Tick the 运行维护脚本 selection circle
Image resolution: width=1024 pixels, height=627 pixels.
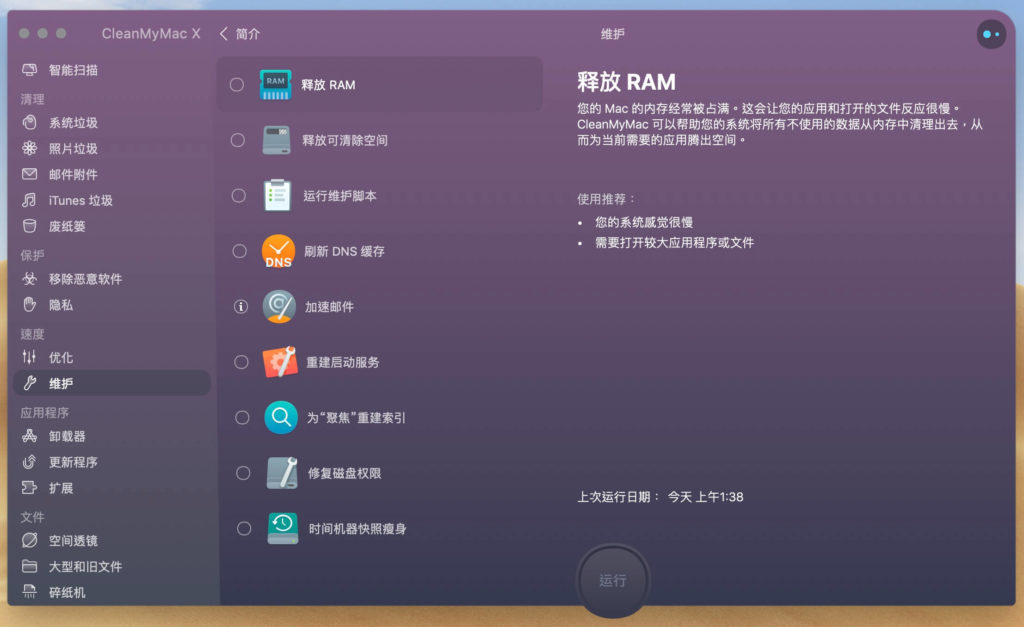(x=239, y=195)
